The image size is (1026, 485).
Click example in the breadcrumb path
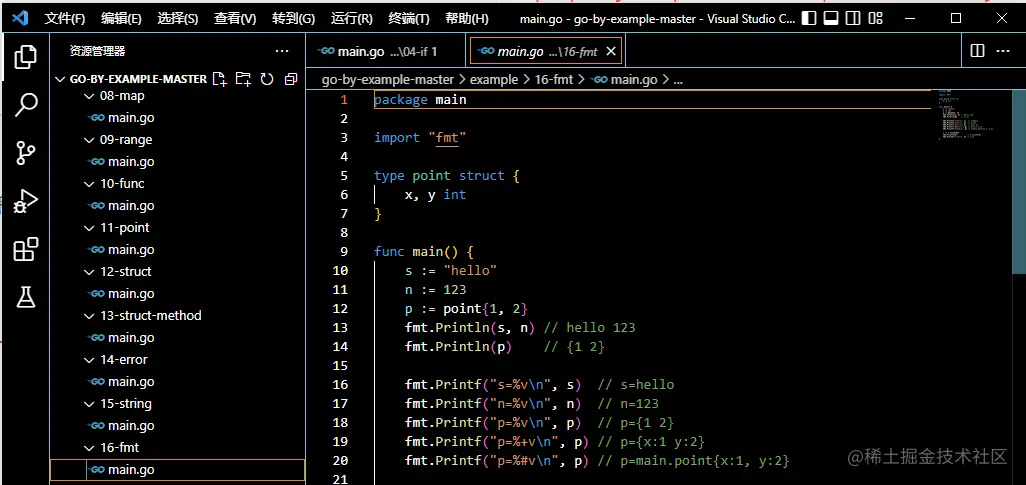pyautogui.click(x=494, y=80)
